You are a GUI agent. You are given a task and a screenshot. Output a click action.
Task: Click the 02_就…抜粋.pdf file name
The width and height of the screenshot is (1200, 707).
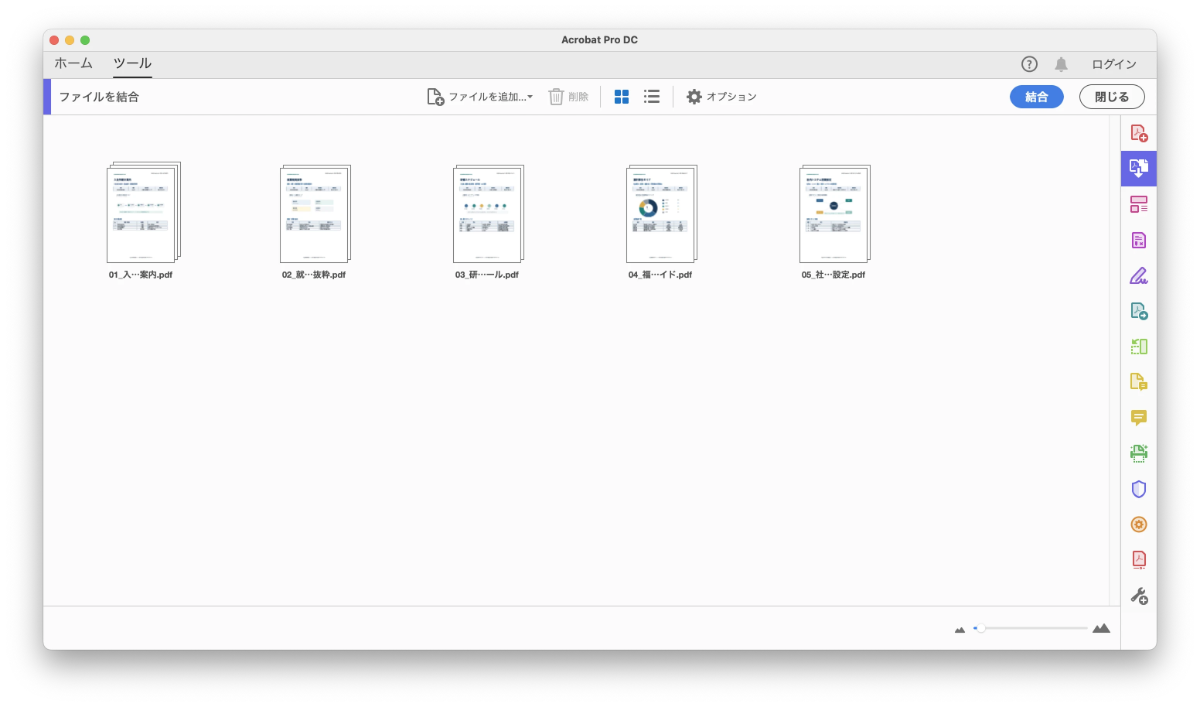pos(314,275)
